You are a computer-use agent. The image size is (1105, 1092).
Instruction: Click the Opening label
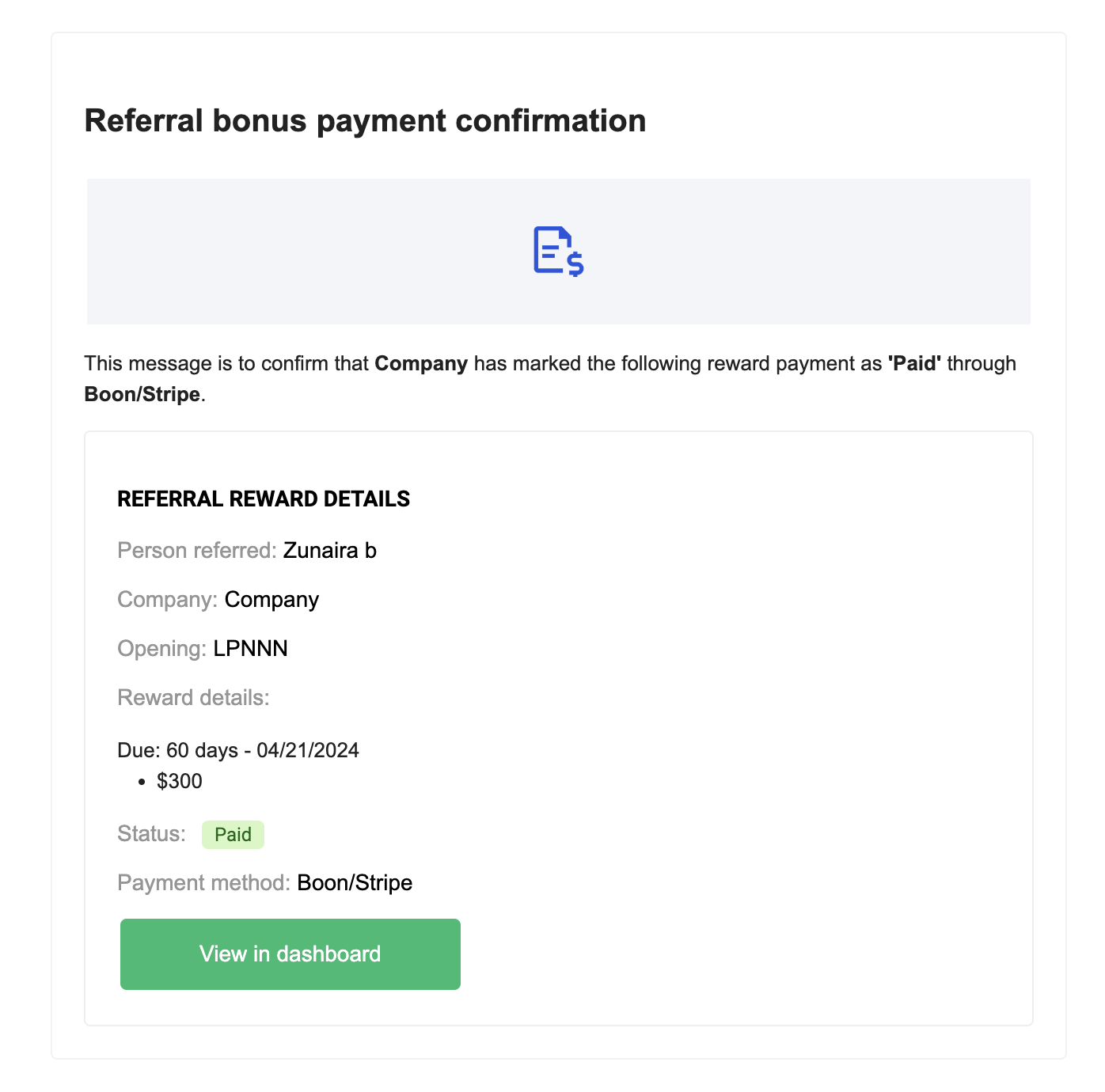point(162,649)
